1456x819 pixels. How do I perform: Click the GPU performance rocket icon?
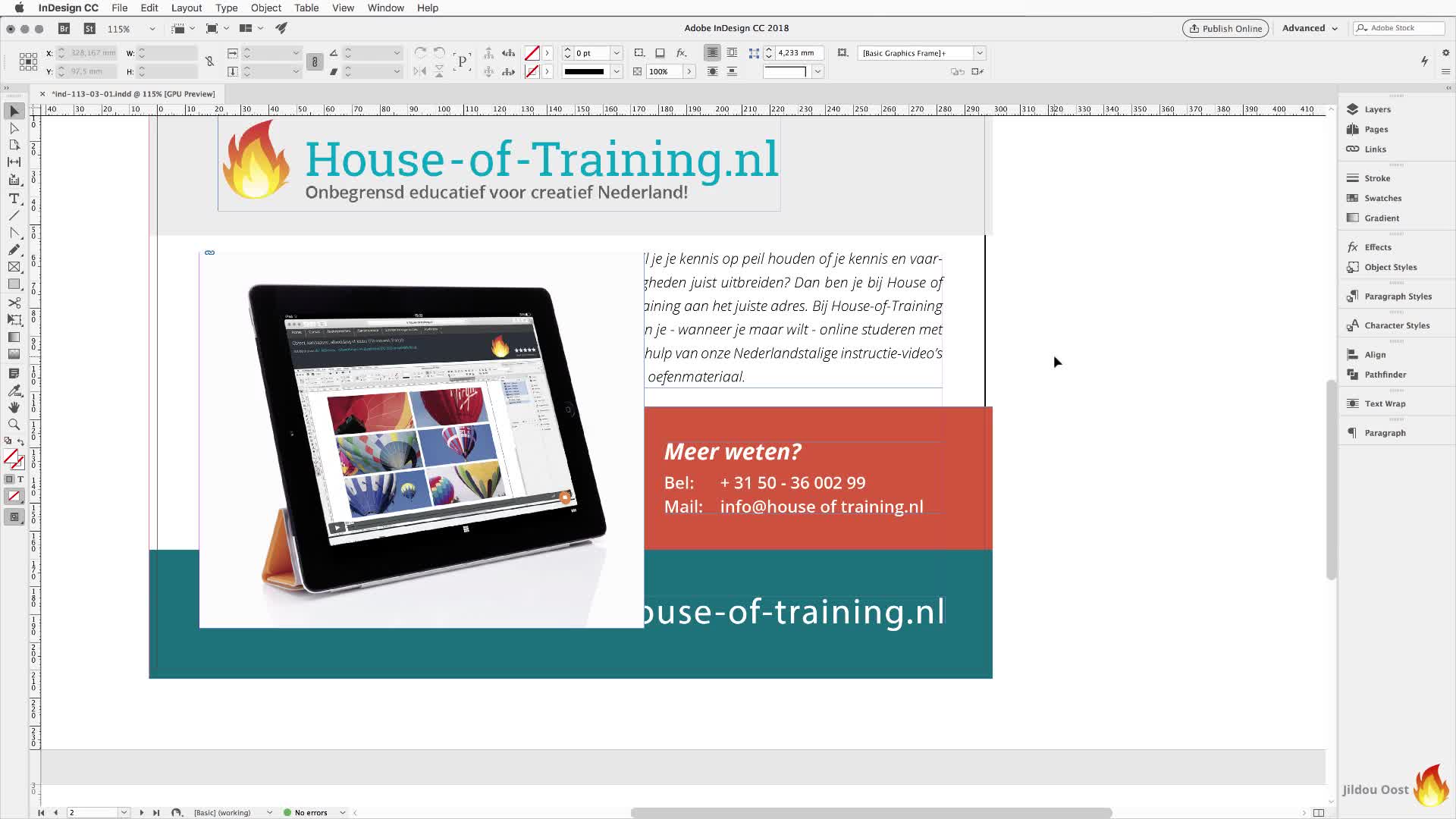[x=281, y=28]
